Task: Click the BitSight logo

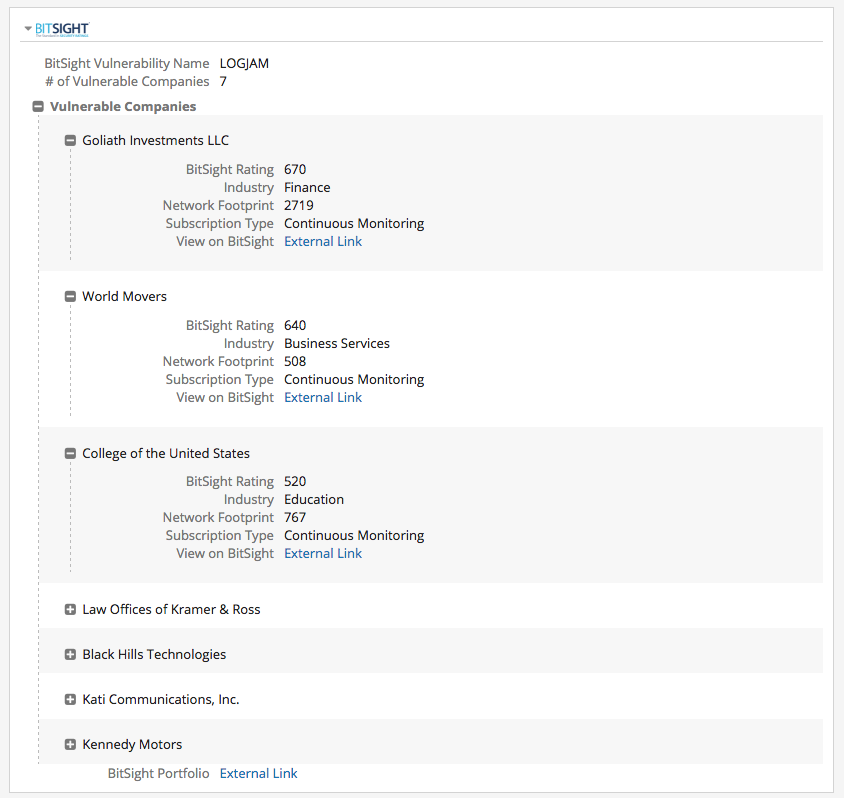Action: tap(62, 30)
